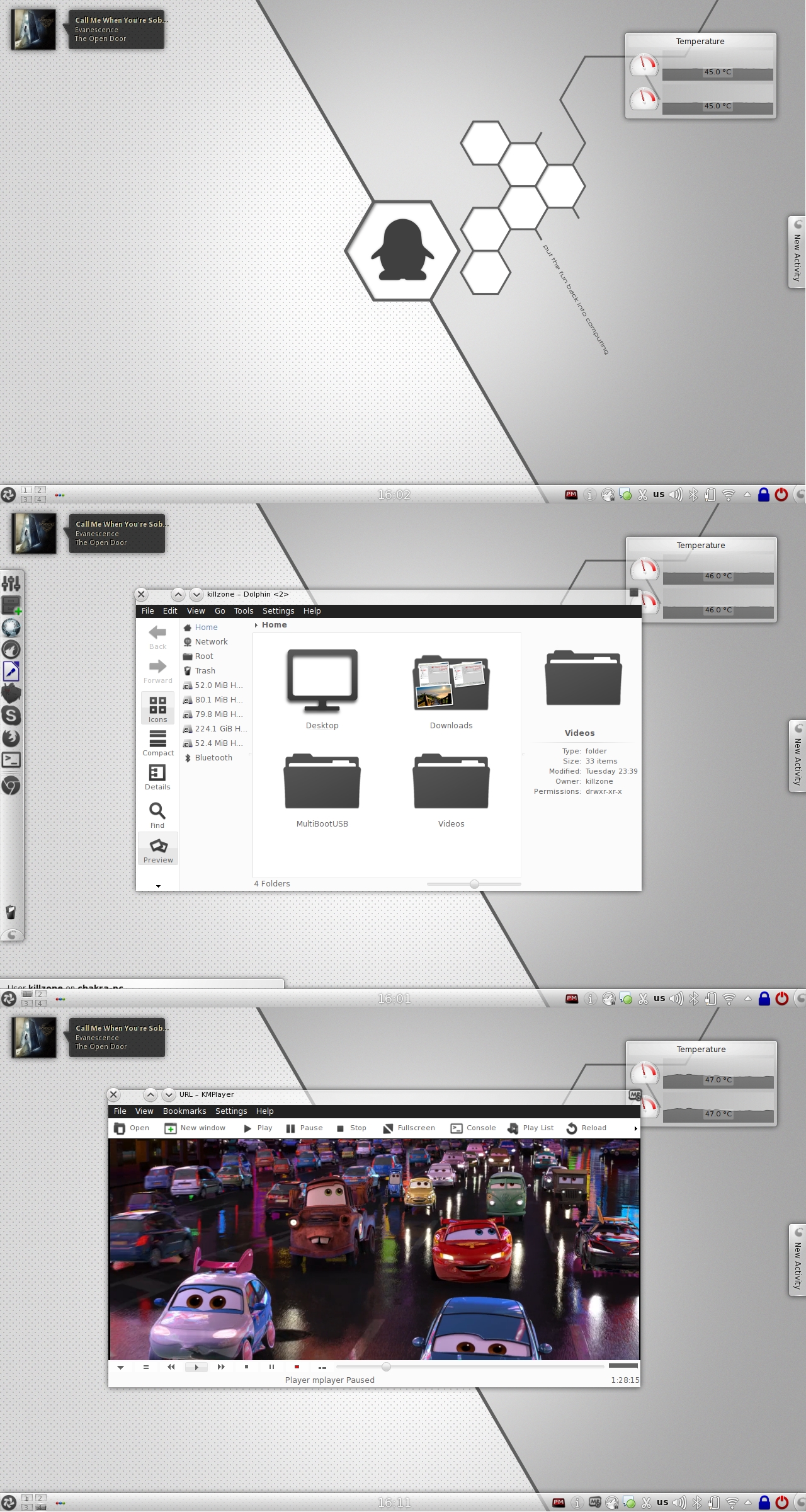Click Stop in the KMPlayer top toolbar

[351, 1128]
